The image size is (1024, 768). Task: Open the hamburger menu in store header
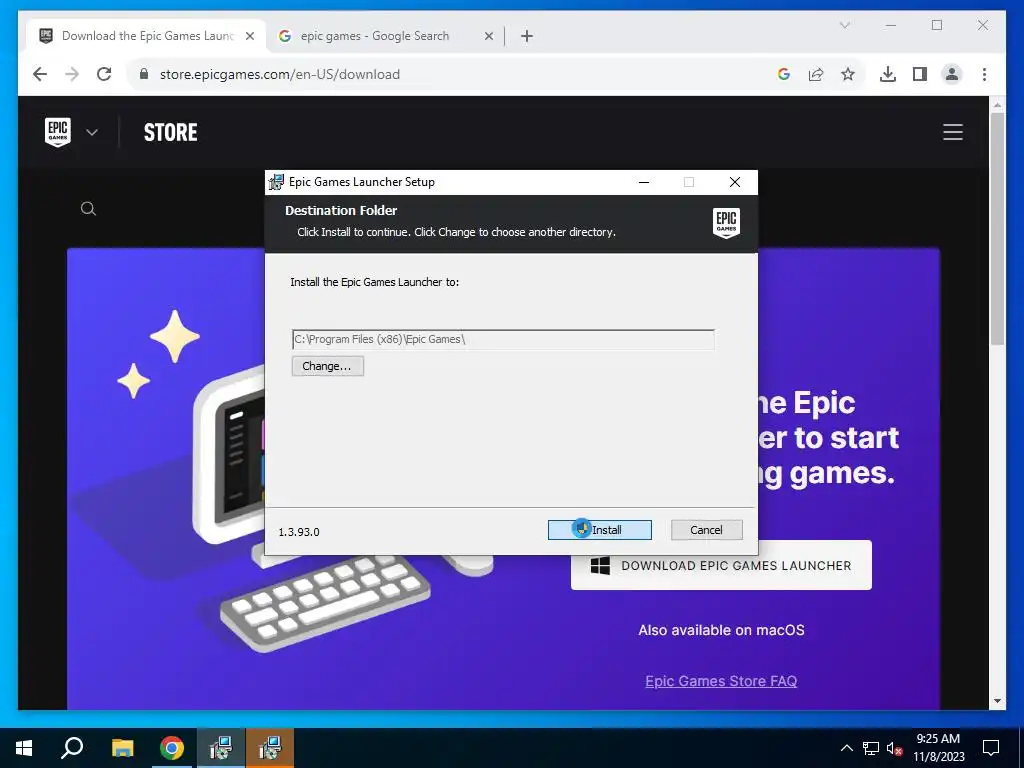pyautogui.click(x=953, y=132)
